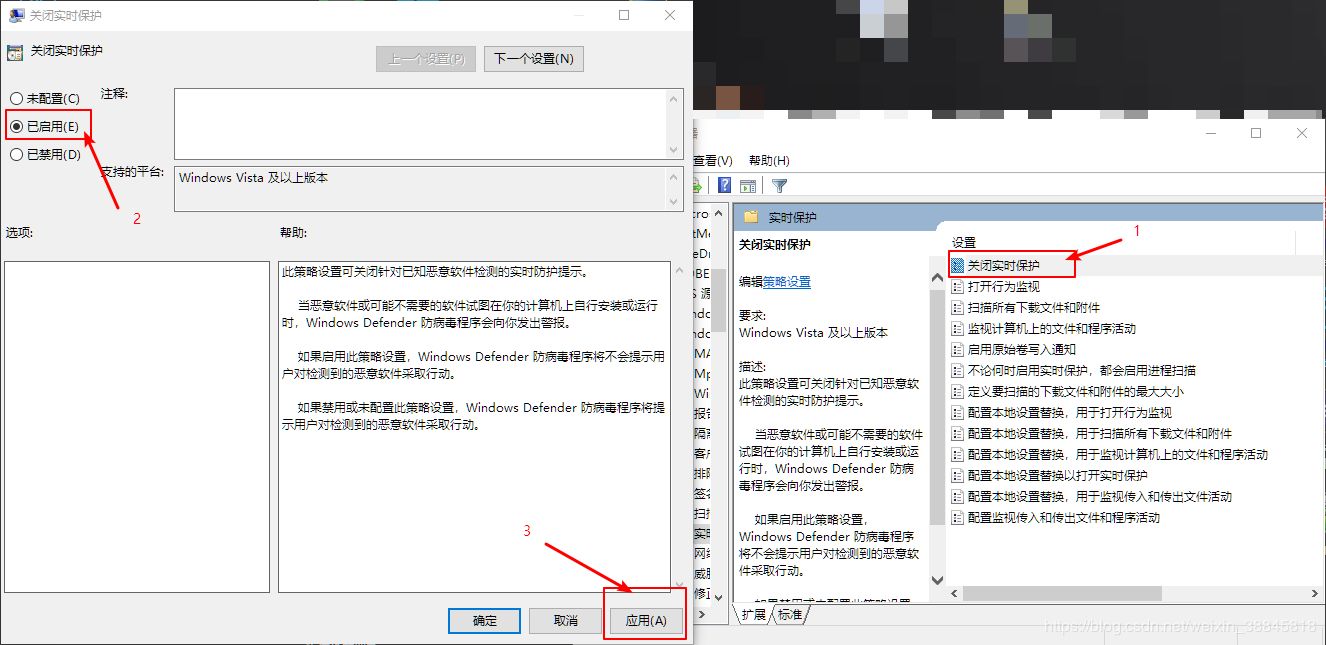
Task: Open the 策略设置 link in the description pane
Action: pyautogui.click(x=787, y=282)
